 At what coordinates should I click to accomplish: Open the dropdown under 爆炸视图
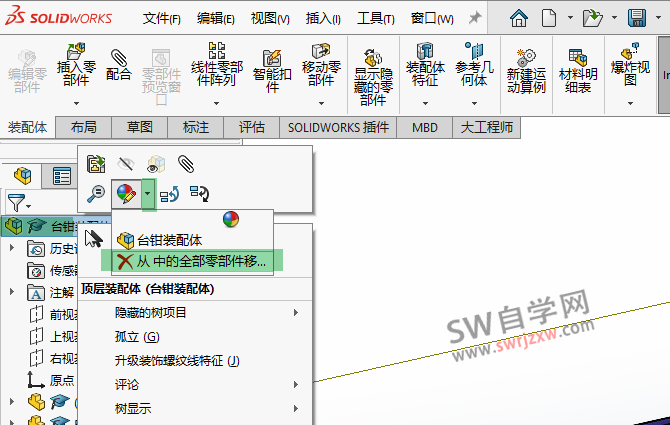(x=630, y=103)
